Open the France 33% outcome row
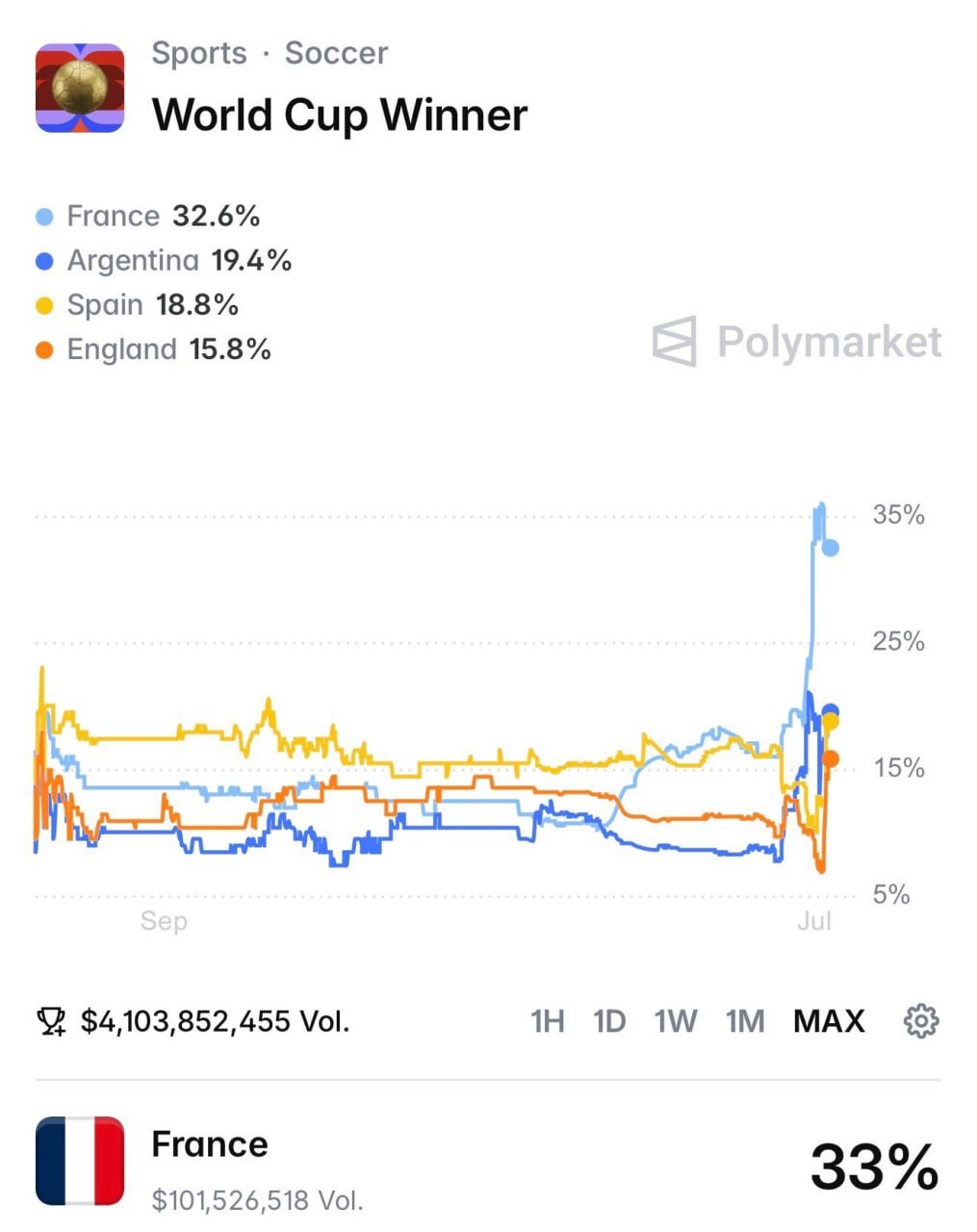977x1232 pixels. (488, 1162)
